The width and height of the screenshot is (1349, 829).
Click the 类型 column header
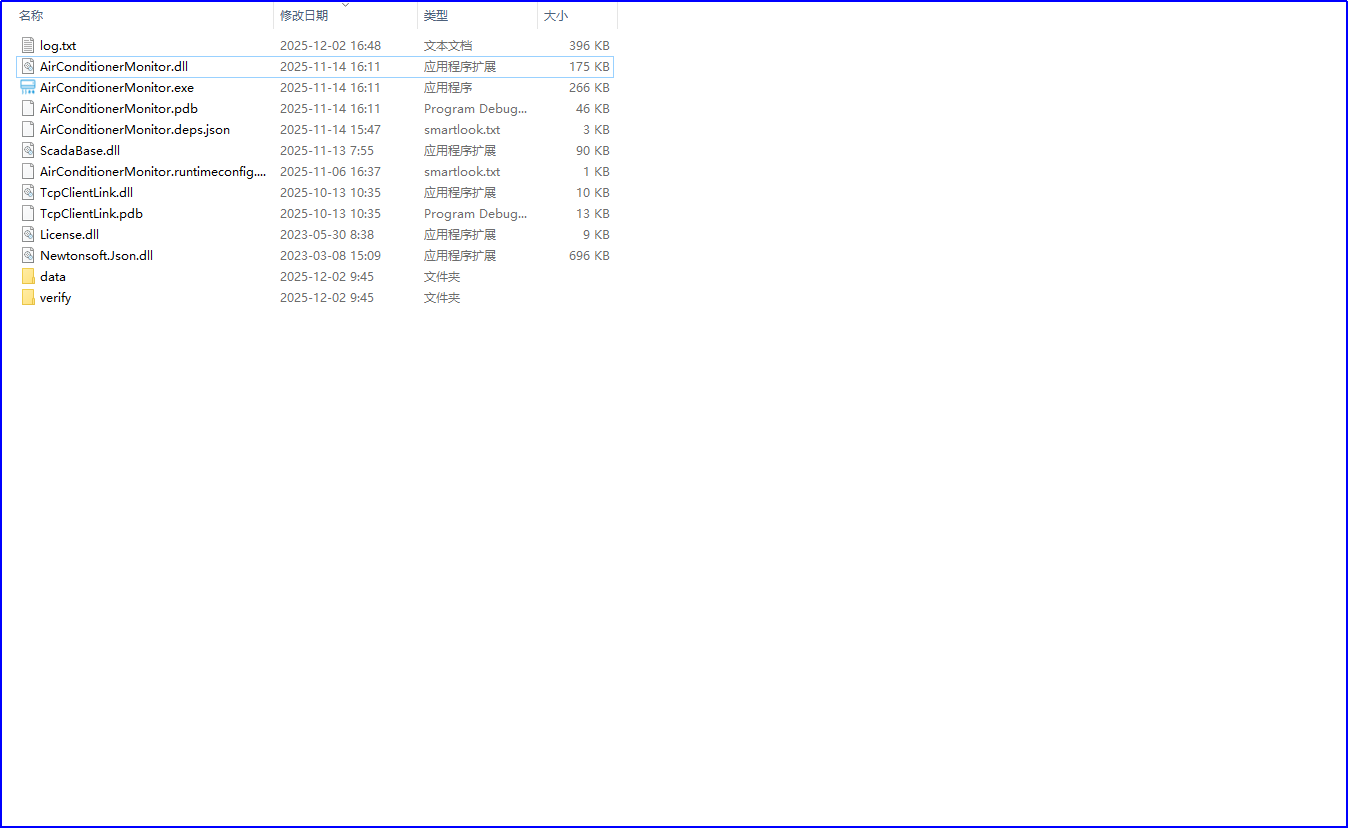pos(433,15)
